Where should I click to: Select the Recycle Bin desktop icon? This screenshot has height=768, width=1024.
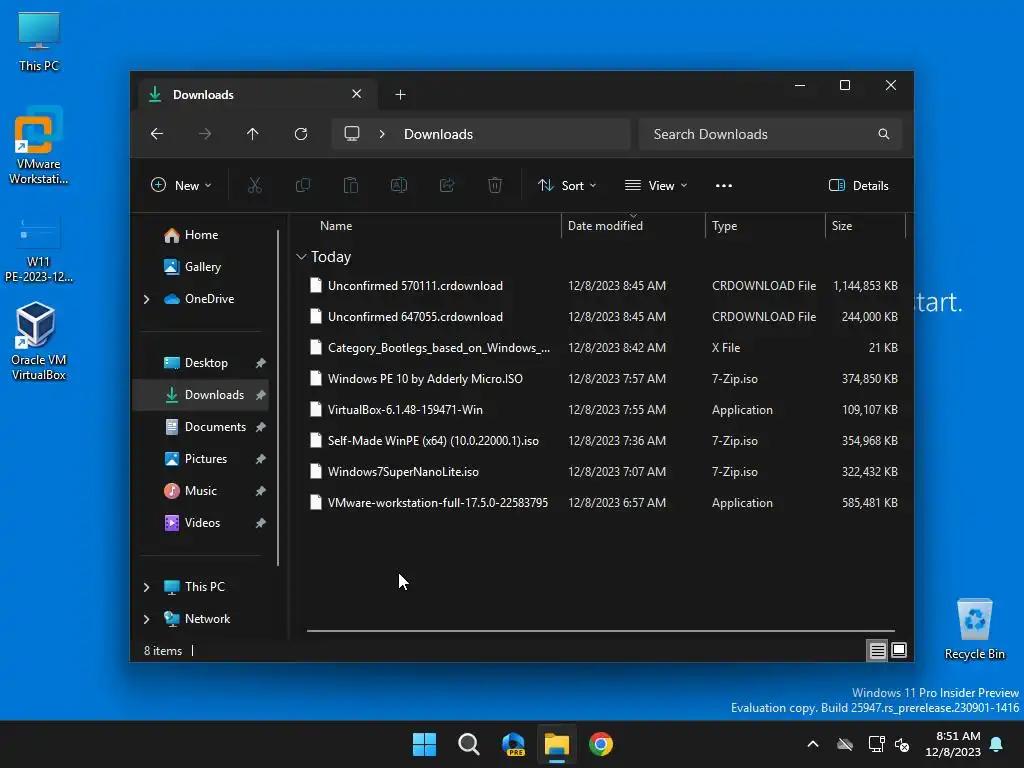974,630
